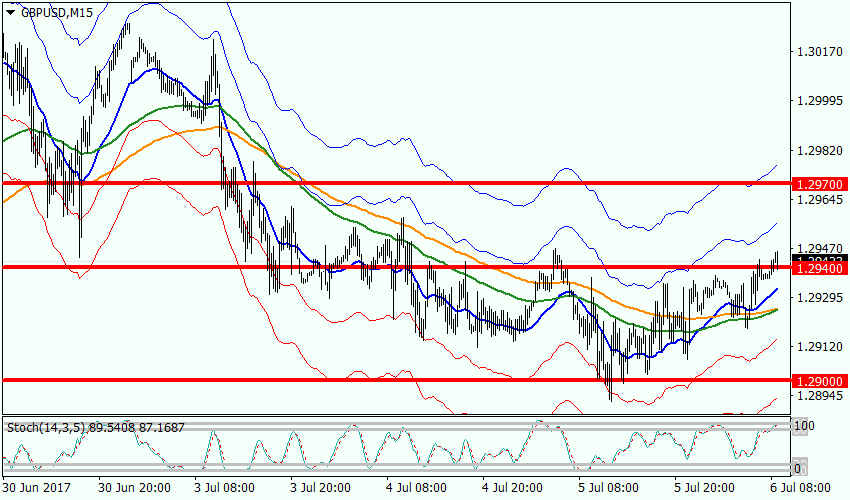Viewport: 850px width, 500px height.
Task: Click the 6 Jul 08:00 time label
Action: pos(799,488)
